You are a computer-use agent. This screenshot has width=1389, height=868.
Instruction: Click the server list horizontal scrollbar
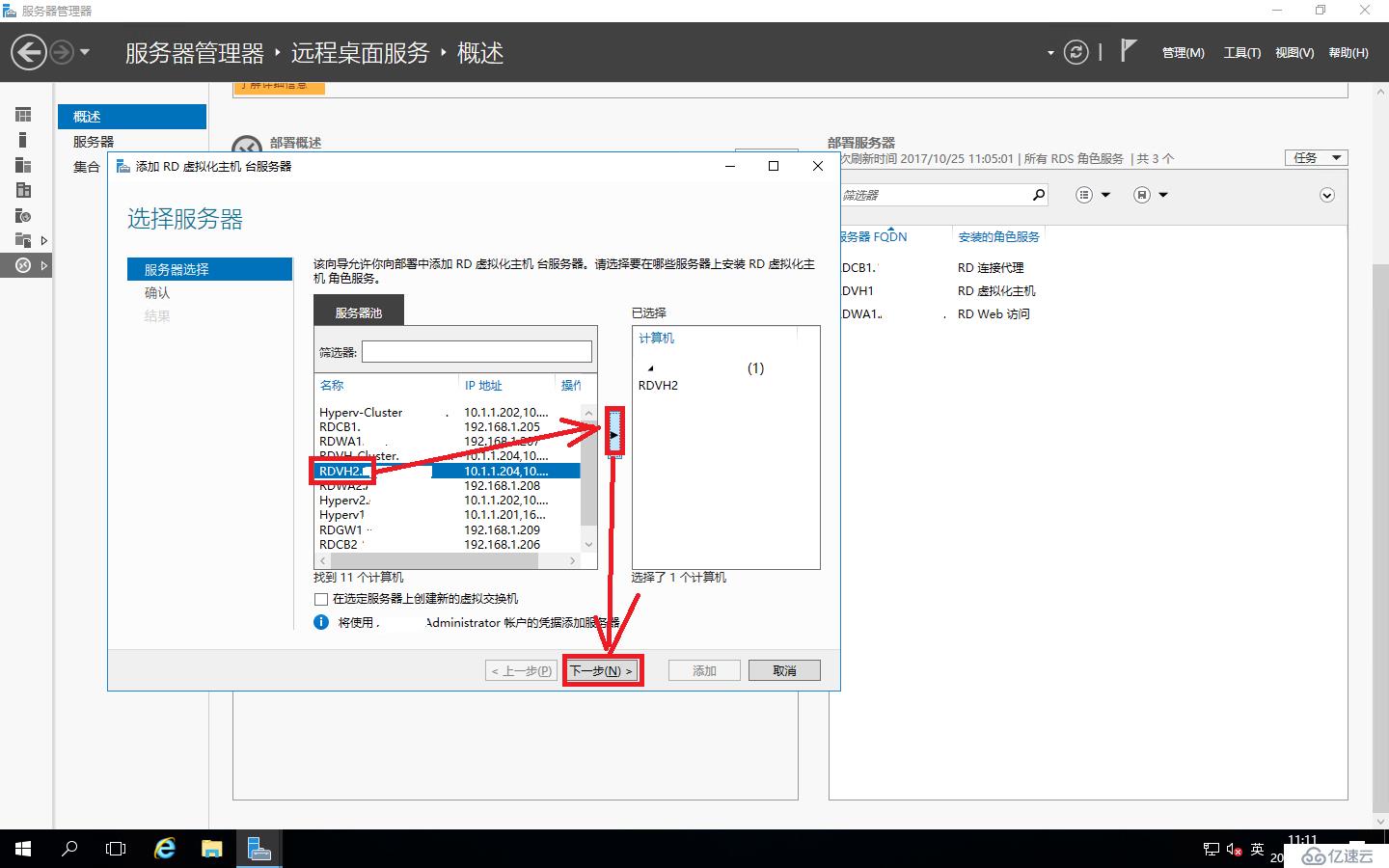pos(448,559)
